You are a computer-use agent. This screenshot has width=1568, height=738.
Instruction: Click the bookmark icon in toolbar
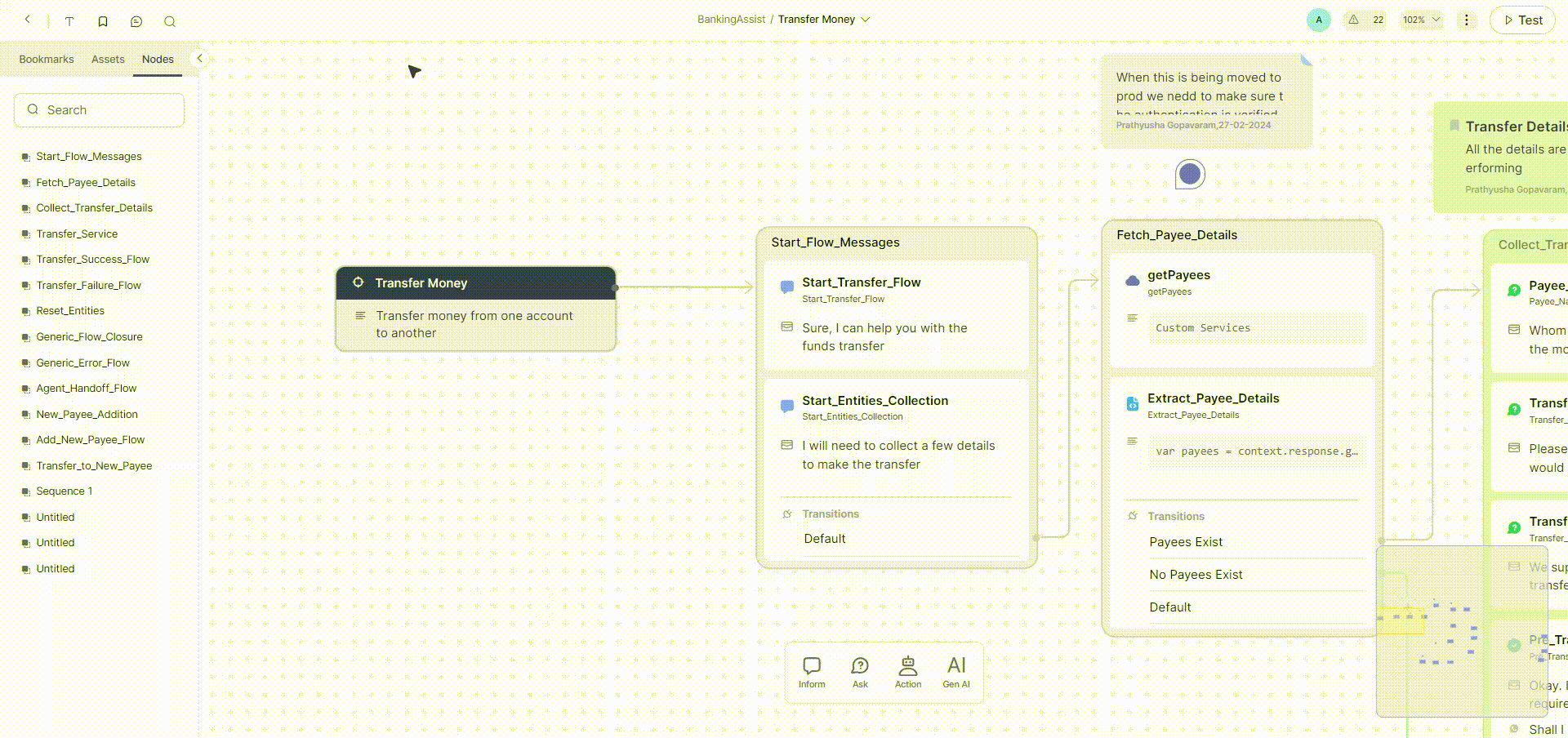(x=103, y=21)
